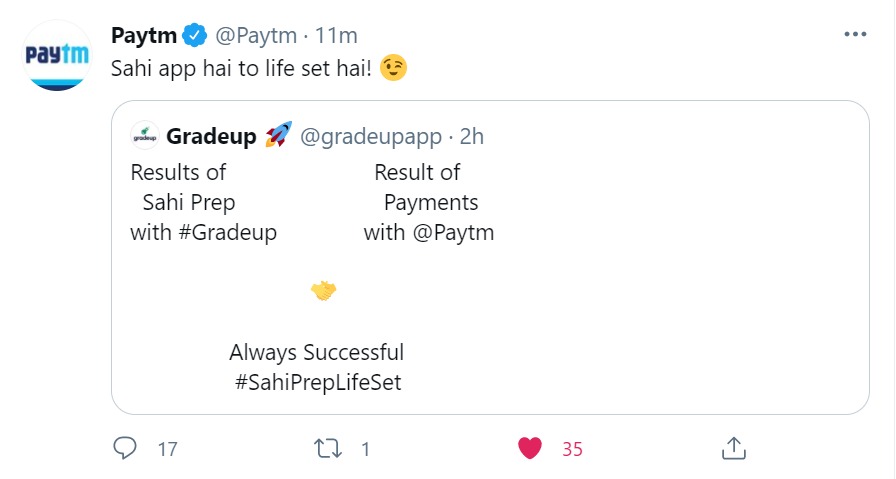Screen dimensions: 896x479
Task: Click the #Gradeup hashtag
Action: [x=231, y=233]
